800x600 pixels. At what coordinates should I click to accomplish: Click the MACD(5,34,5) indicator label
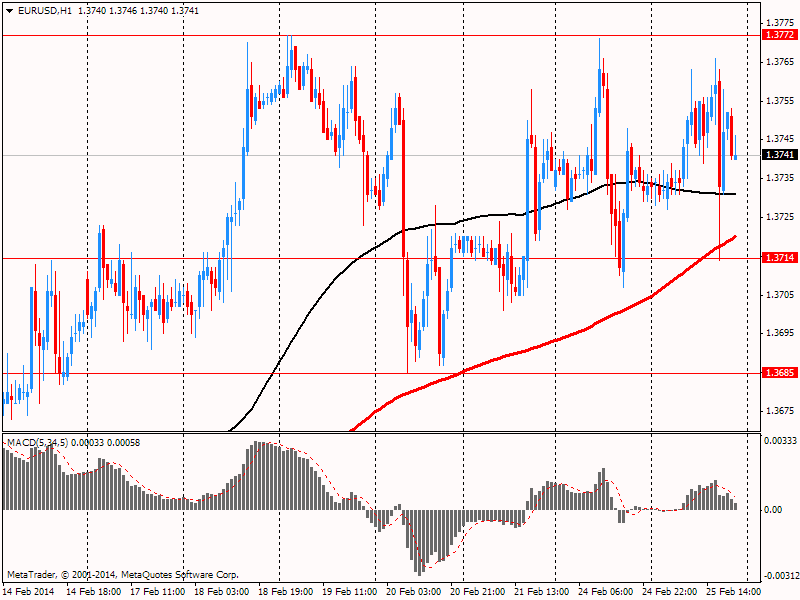37,442
